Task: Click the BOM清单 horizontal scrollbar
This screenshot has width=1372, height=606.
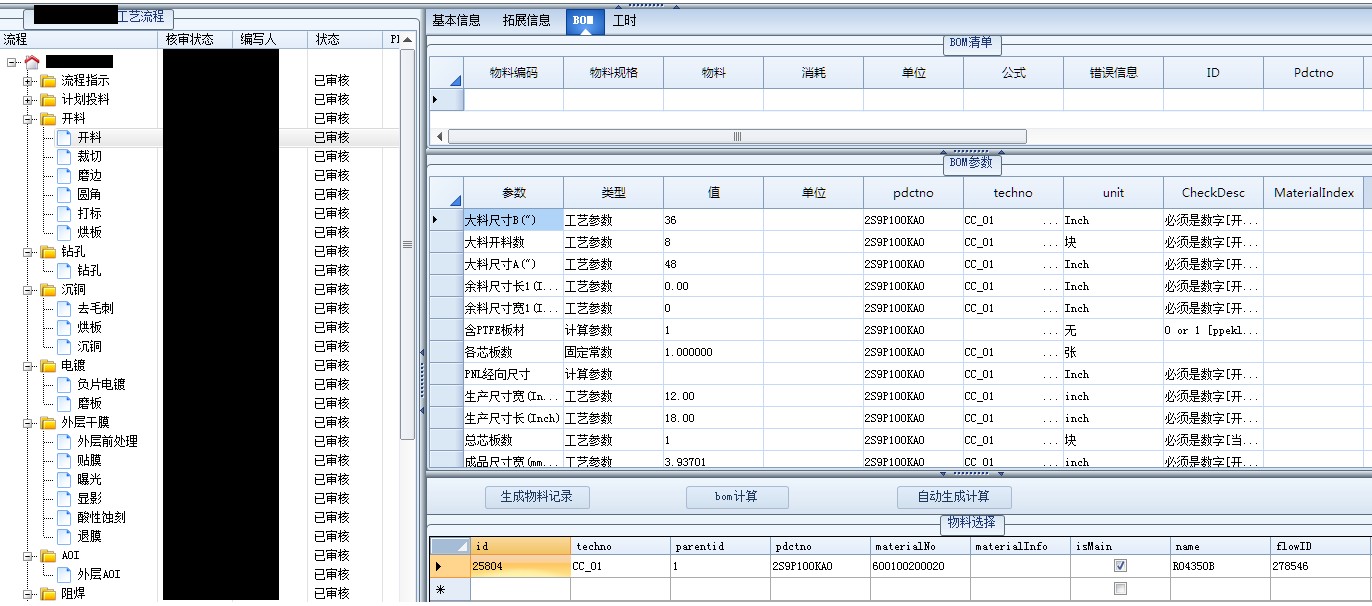Action: tap(737, 137)
